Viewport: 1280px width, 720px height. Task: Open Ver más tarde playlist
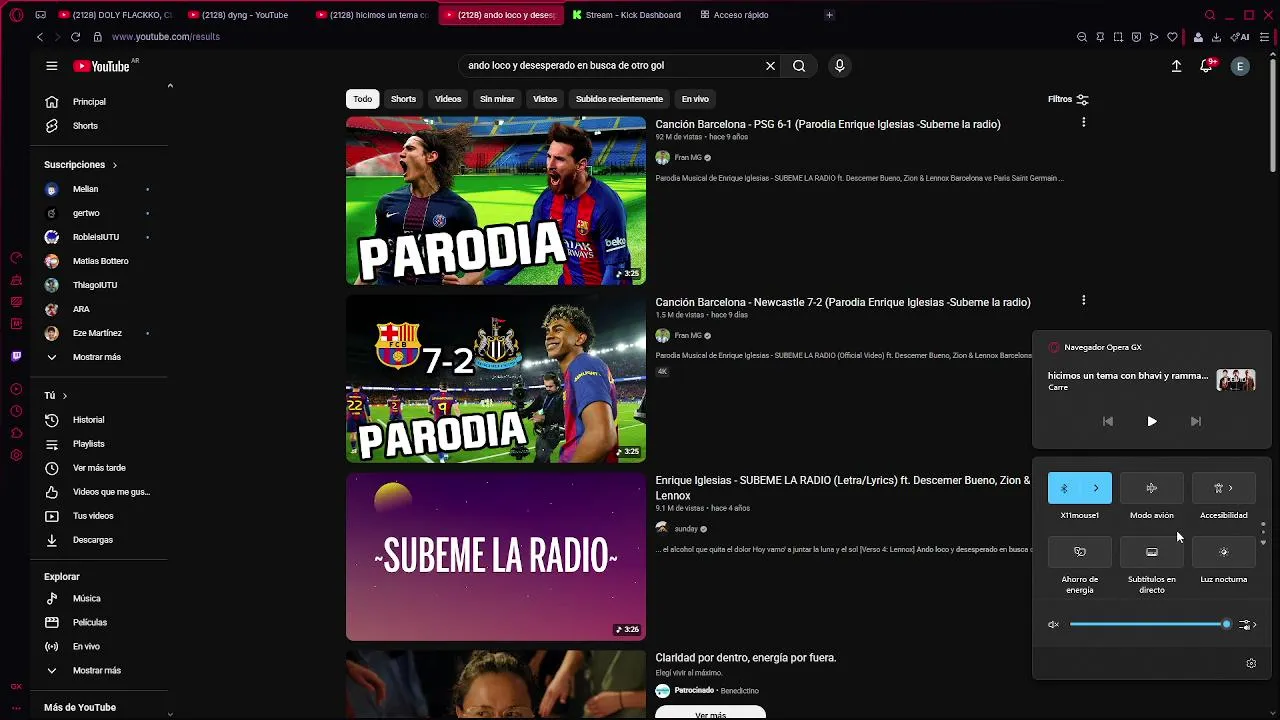pyautogui.click(x=100, y=468)
